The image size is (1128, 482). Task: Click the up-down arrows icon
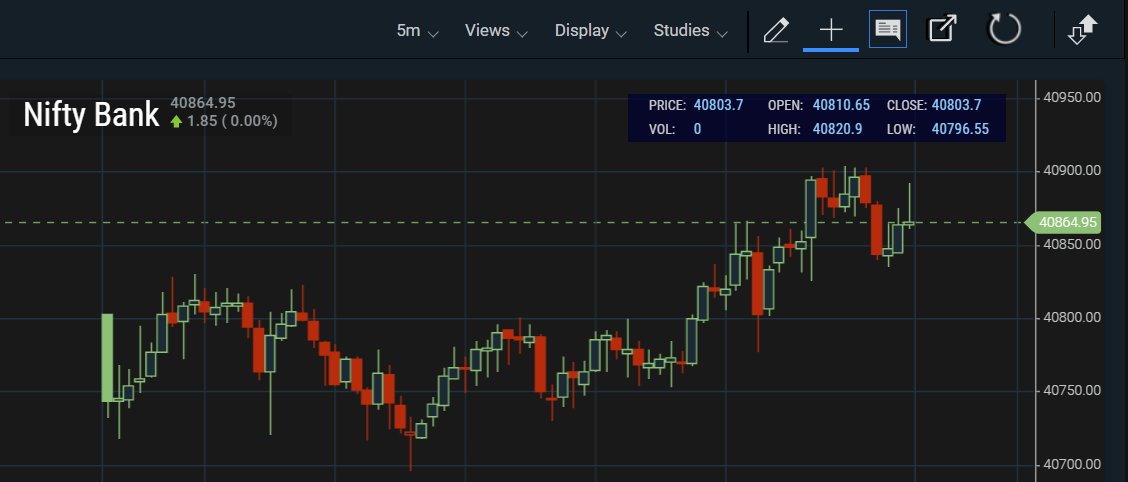coord(1083,30)
